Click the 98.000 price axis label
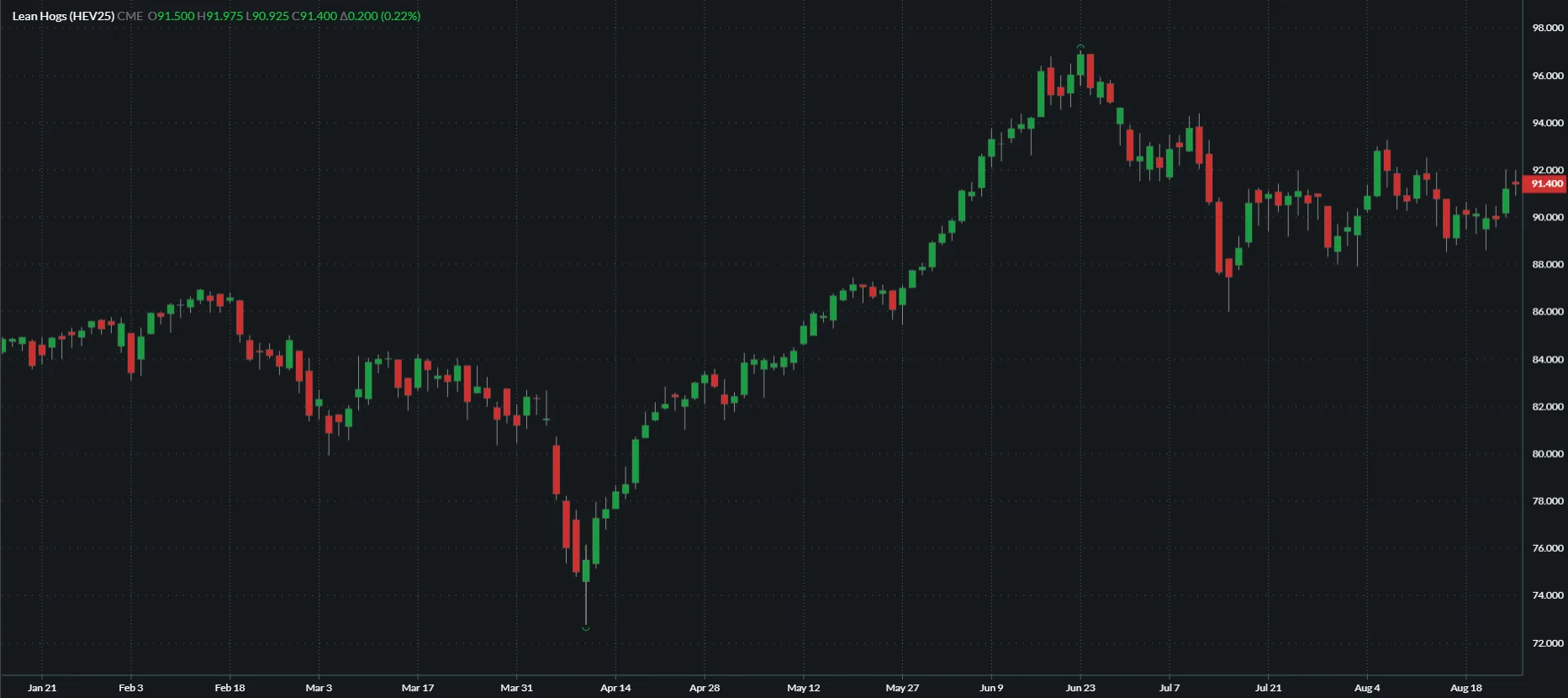 [x=1547, y=28]
